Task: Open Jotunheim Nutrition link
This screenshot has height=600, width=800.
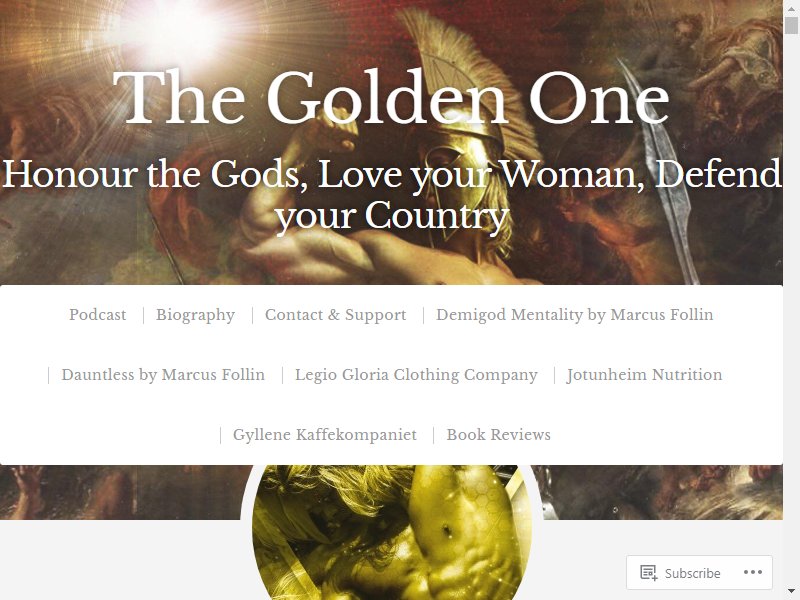Action: (644, 375)
